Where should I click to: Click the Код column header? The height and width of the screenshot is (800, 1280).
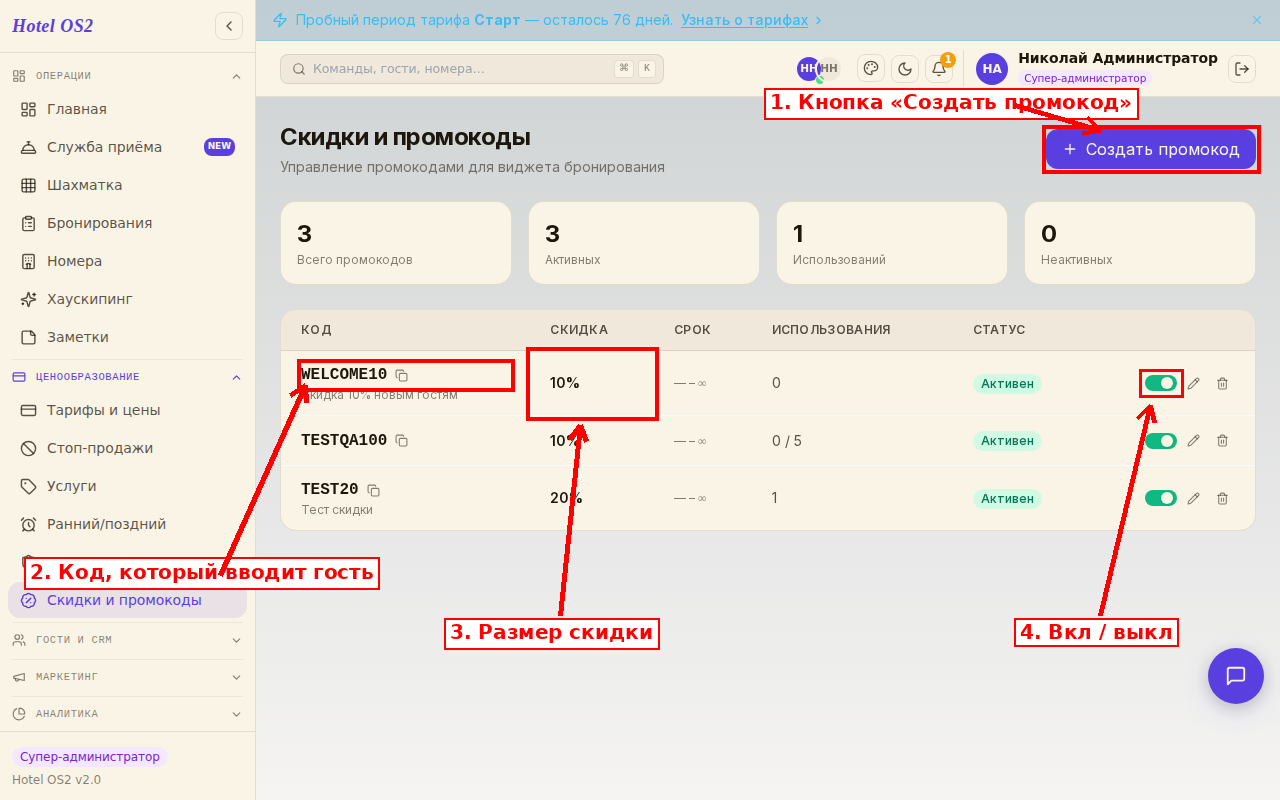pos(316,330)
